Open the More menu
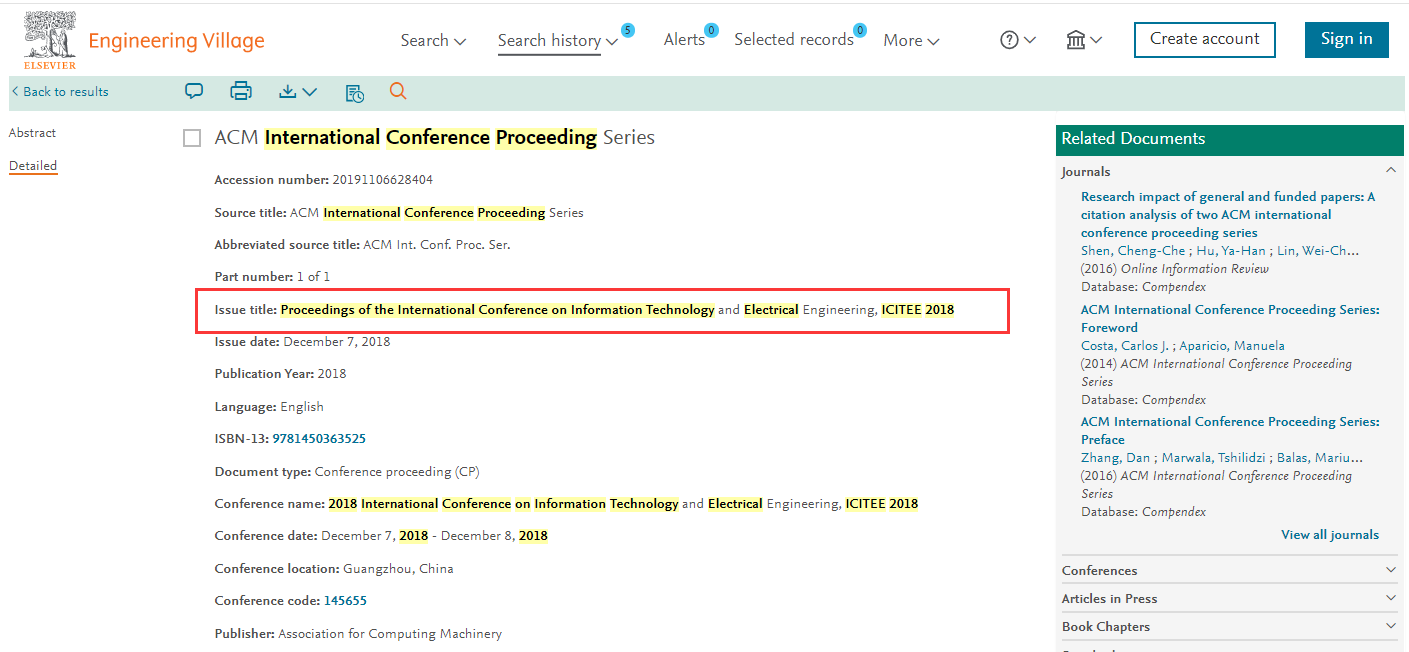The image size is (1409, 652). coord(911,40)
